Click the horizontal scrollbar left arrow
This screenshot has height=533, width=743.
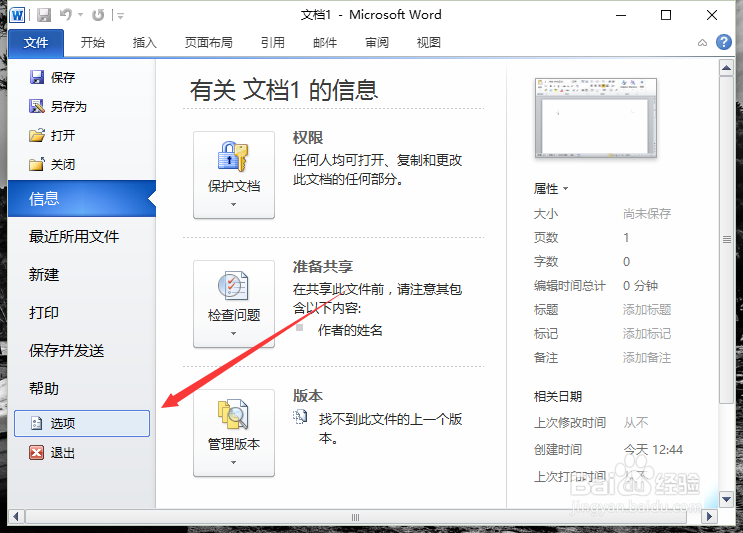[x=16, y=516]
